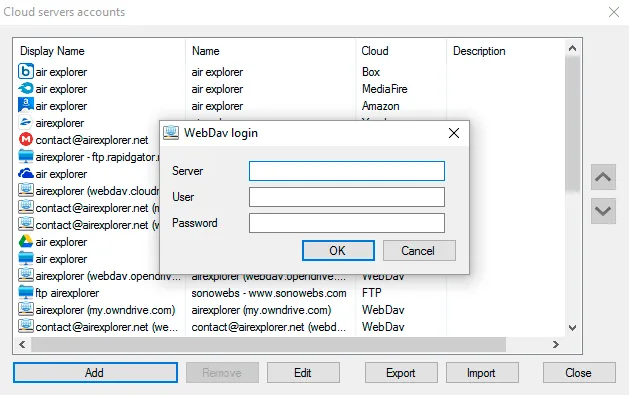
Task: Cancel the WebDav login dialog
Action: 419,251
